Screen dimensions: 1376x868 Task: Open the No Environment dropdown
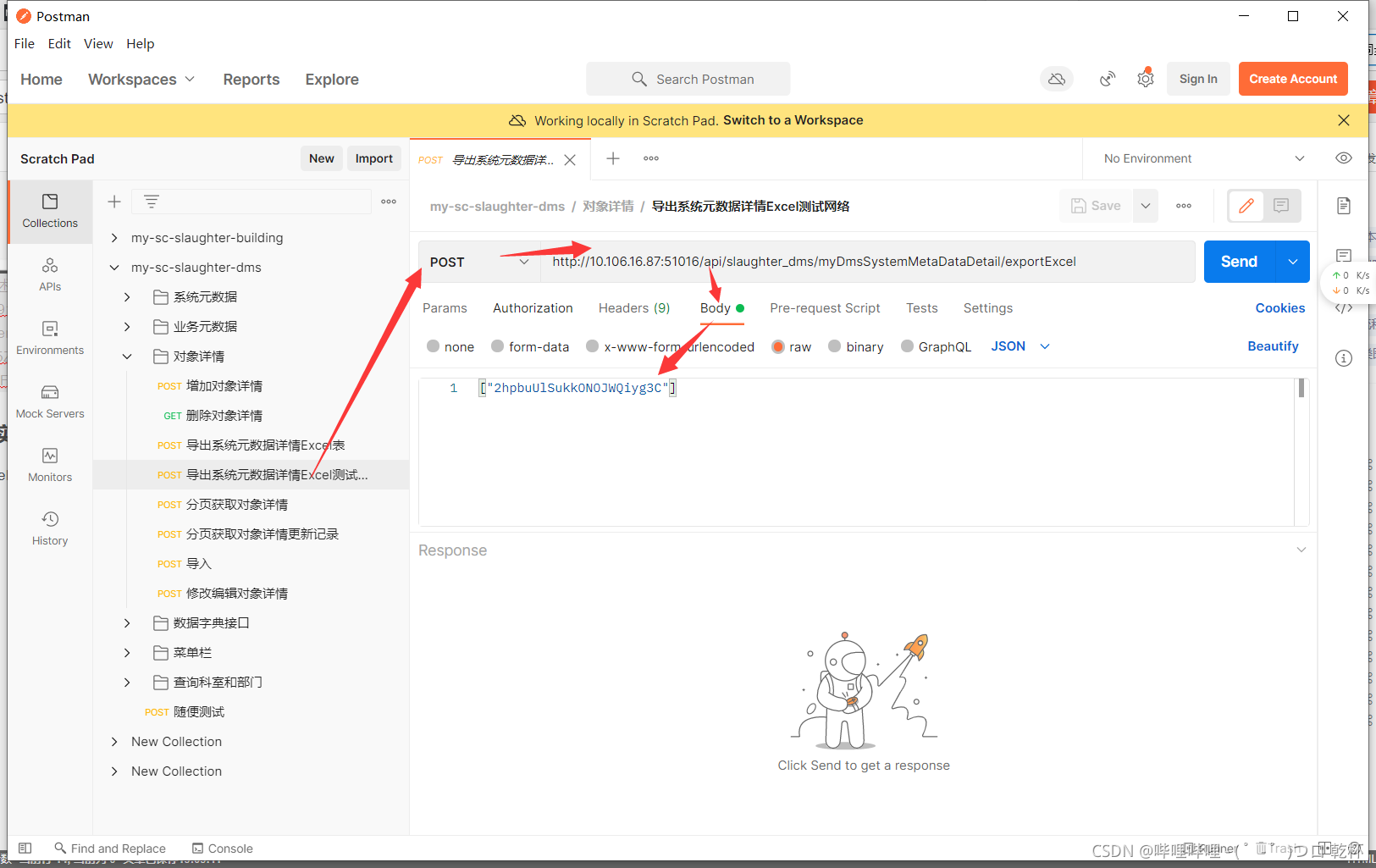click(1203, 158)
